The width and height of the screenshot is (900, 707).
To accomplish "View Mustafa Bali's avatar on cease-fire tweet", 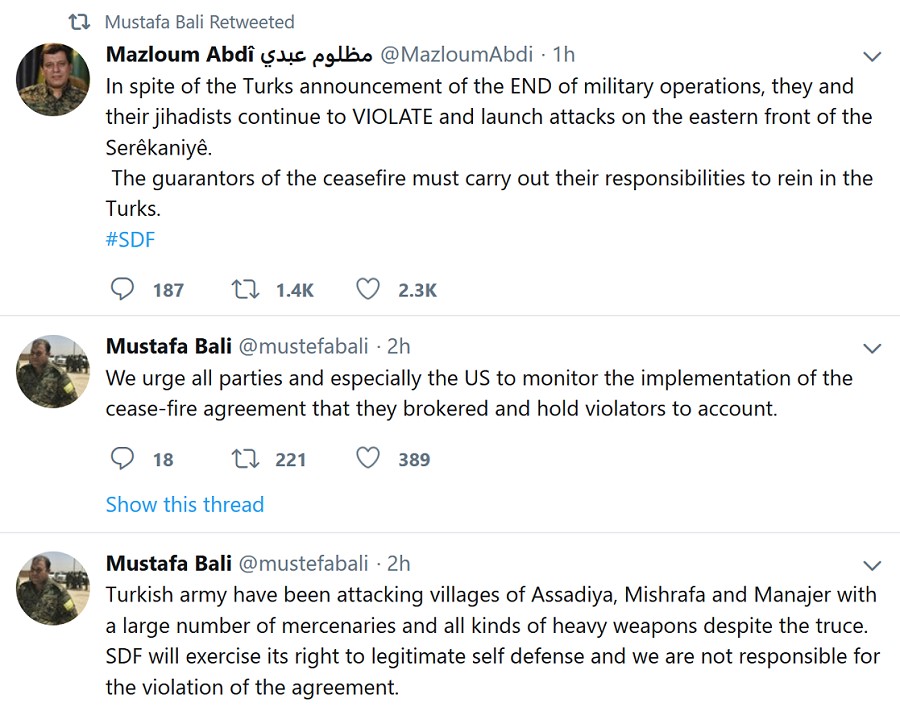I will pos(53,371).
